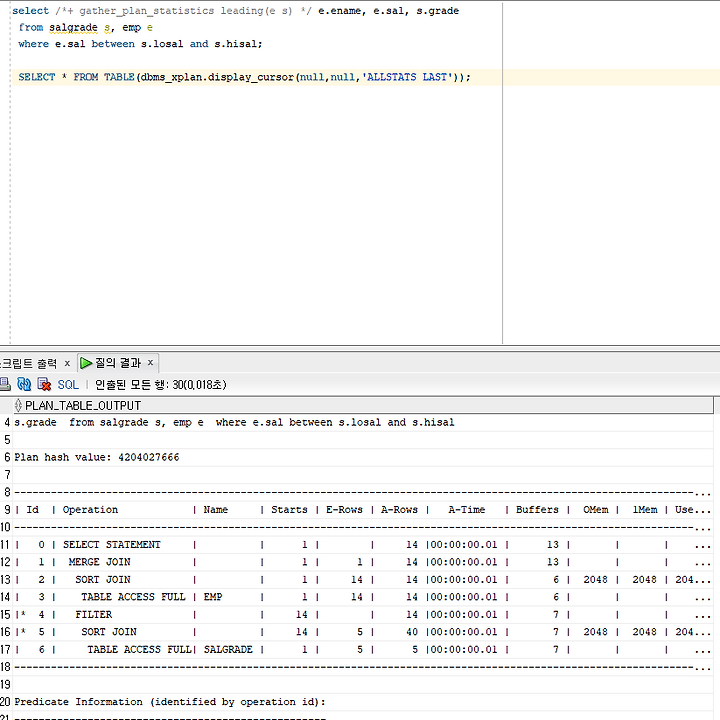Select the TABLE ACCESS FULL EMP row
The image size is (720, 720).
tap(363, 597)
